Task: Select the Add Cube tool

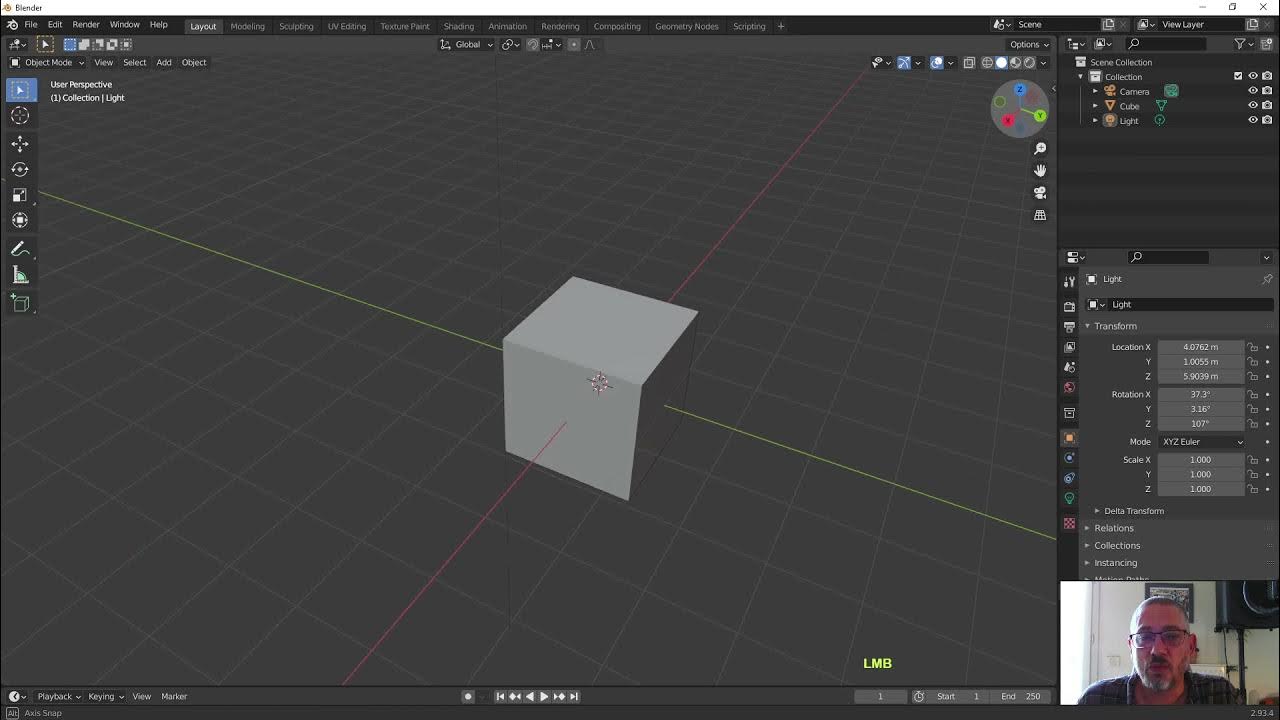Action: (20, 303)
